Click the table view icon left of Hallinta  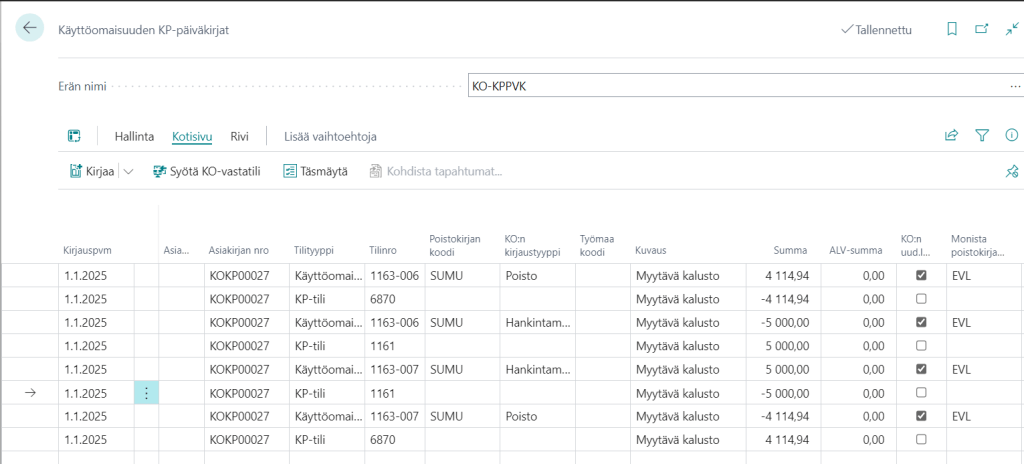pos(74,136)
